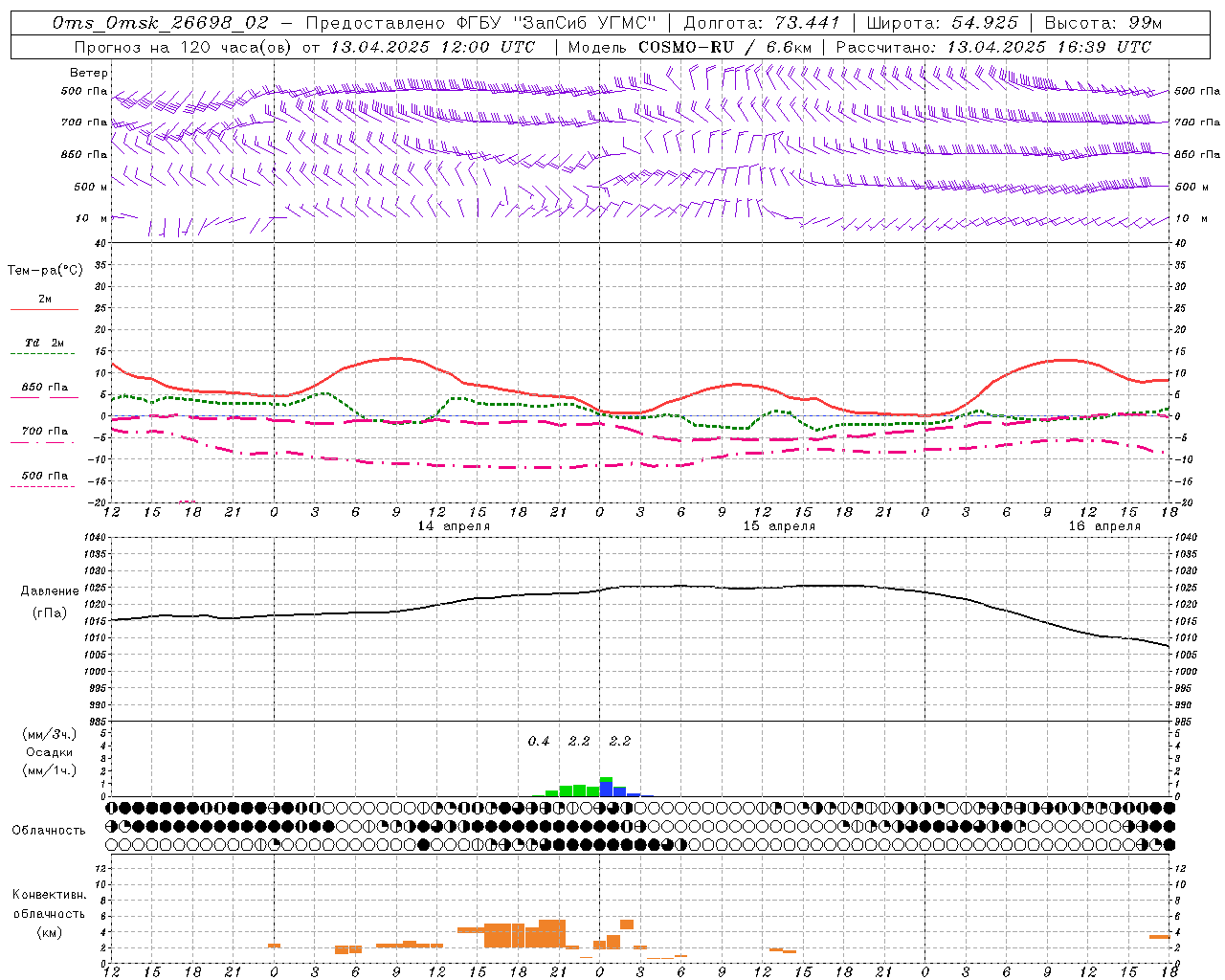Click the Td 2м dew point legend label
Viewport: 1225px width, 980px height.
click(x=45, y=343)
